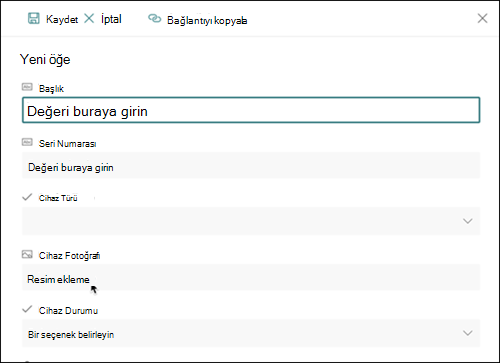Click the Seri Numarası label
500x363 pixels.
[68, 144]
